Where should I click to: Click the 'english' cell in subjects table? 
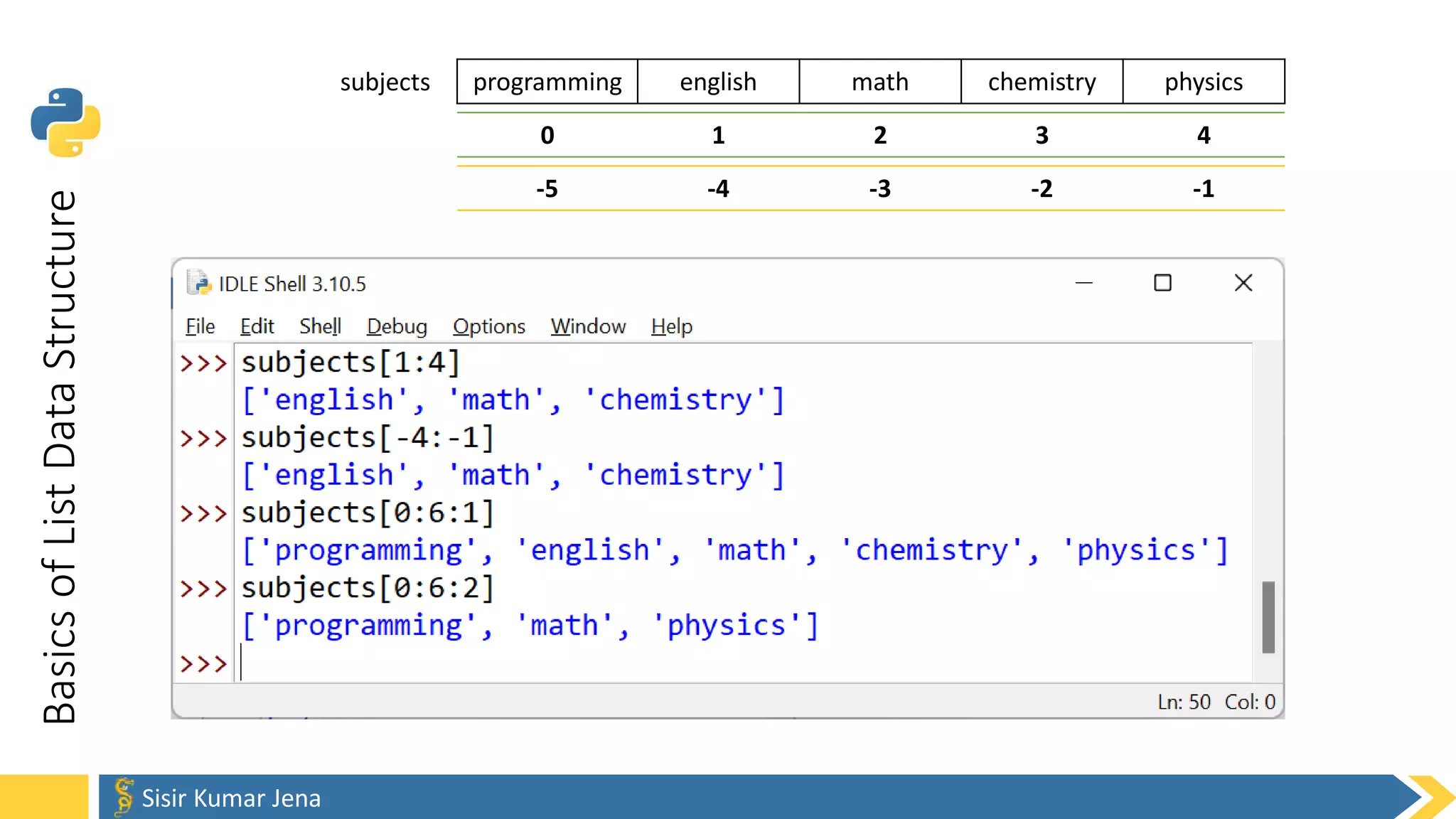718,82
